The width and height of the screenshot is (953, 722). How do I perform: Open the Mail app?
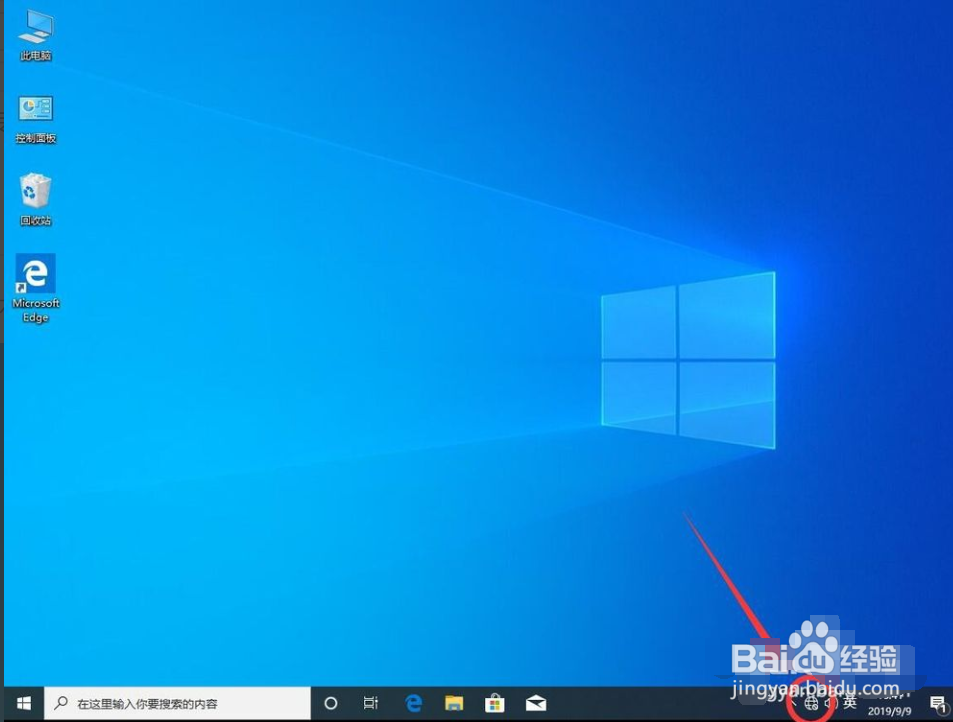pos(535,703)
